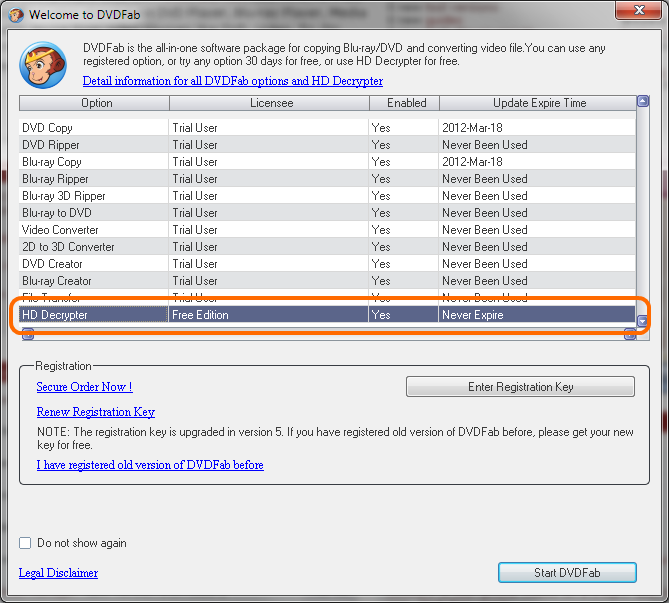Click the horizontal scroll right arrow
The height and width of the screenshot is (603, 669).
click(630, 334)
